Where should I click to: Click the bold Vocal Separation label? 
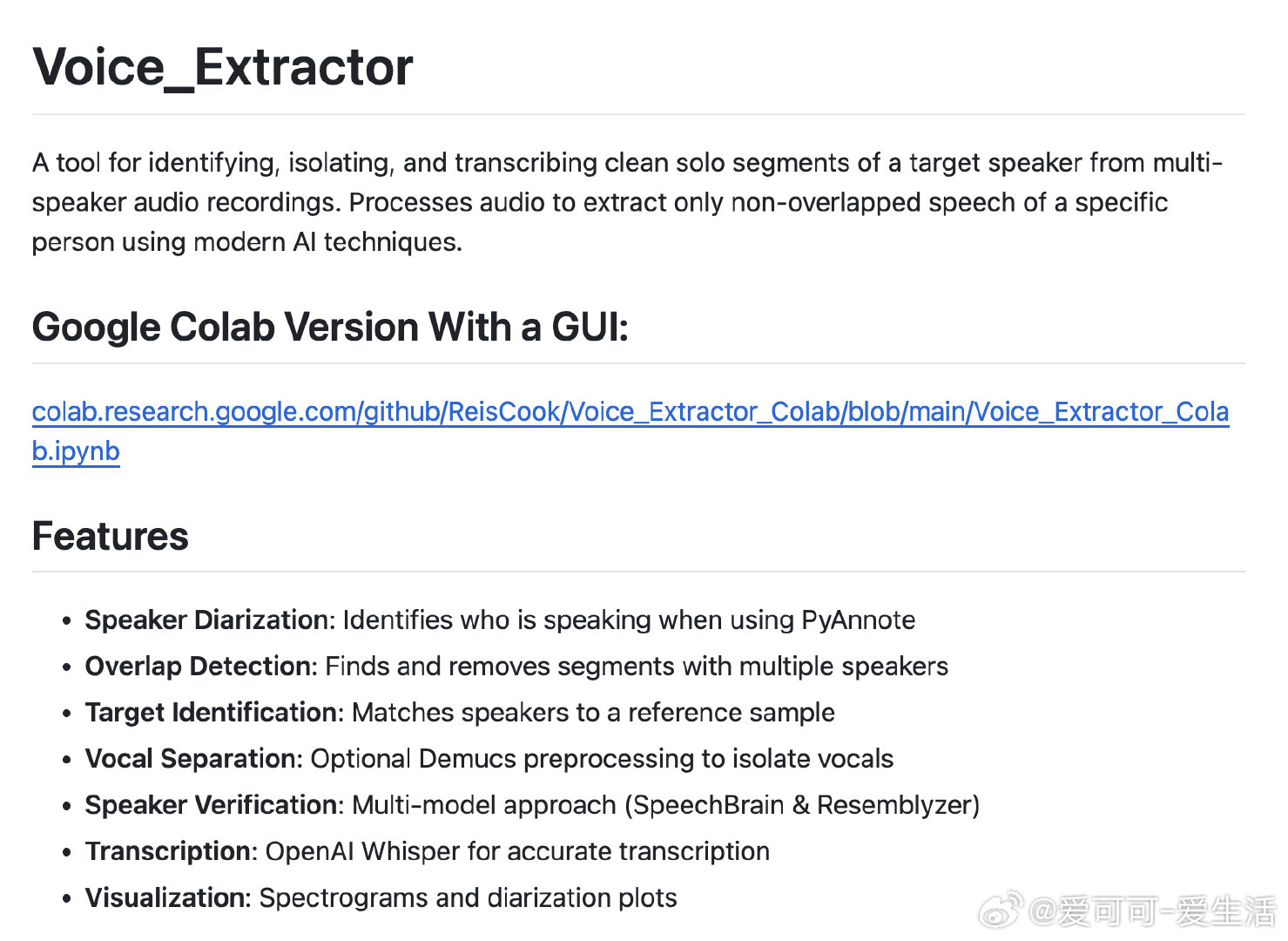click(191, 758)
